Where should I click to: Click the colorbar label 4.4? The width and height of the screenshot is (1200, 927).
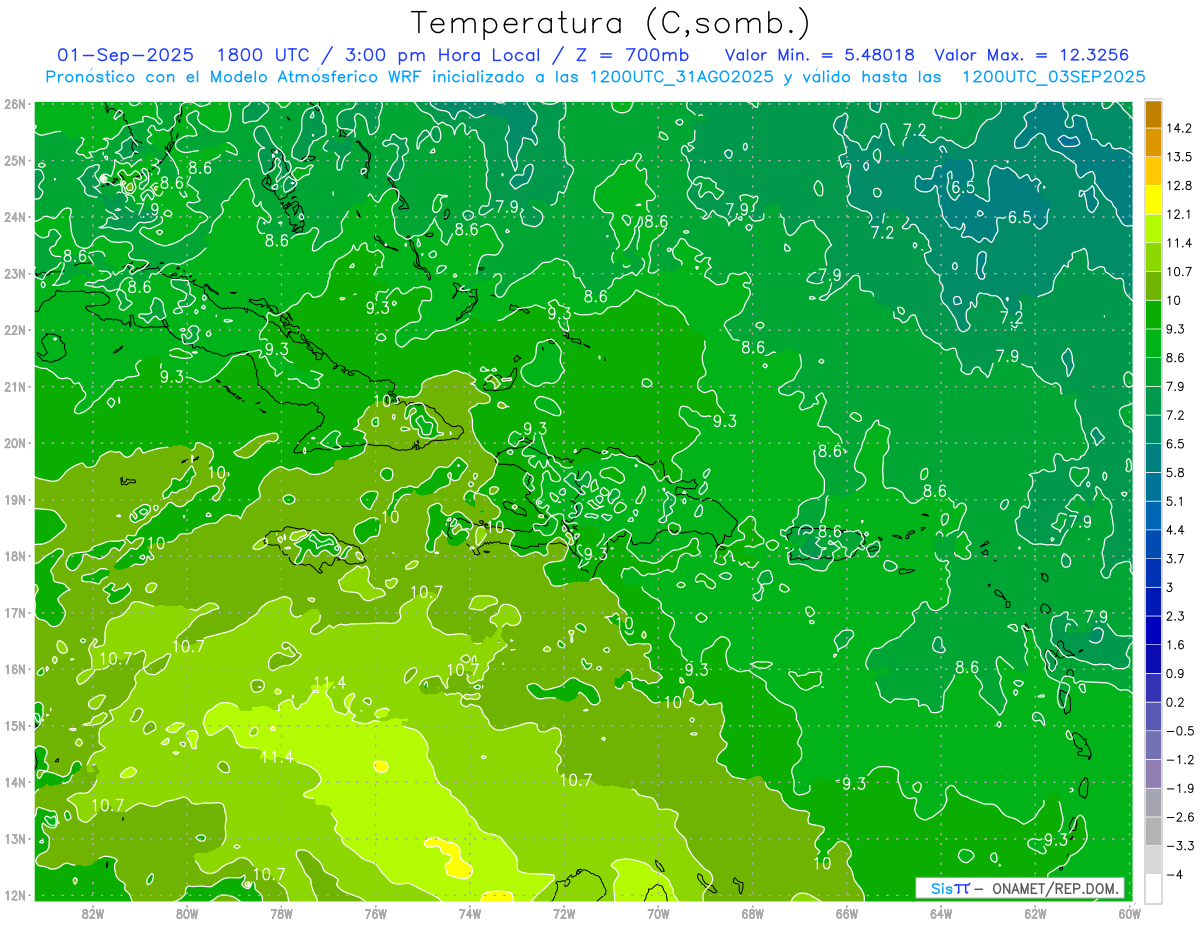(x=1176, y=530)
